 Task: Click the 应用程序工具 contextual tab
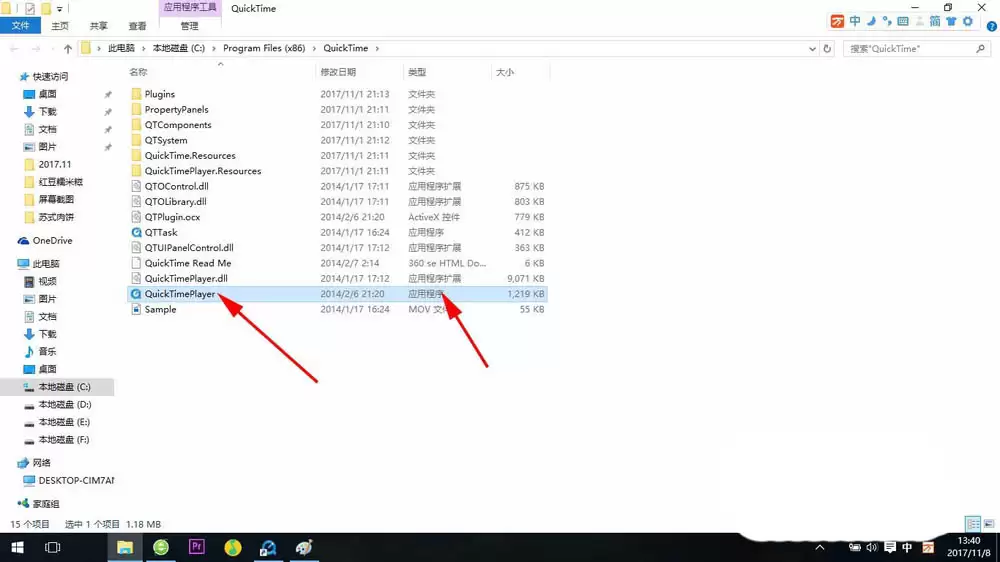[190, 8]
